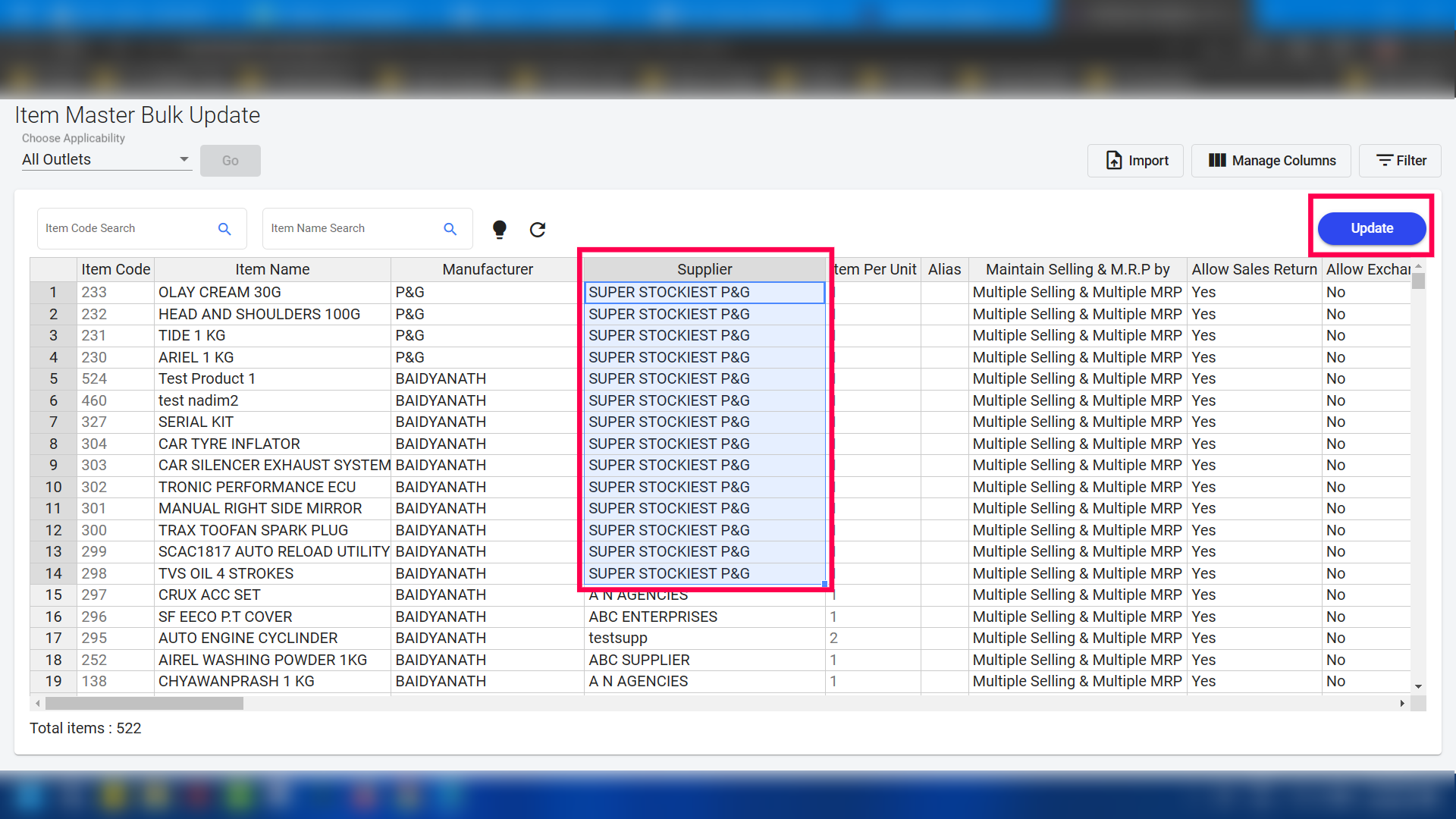
Task: Click the Item Name Search magnifier icon
Action: coord(450,229)
